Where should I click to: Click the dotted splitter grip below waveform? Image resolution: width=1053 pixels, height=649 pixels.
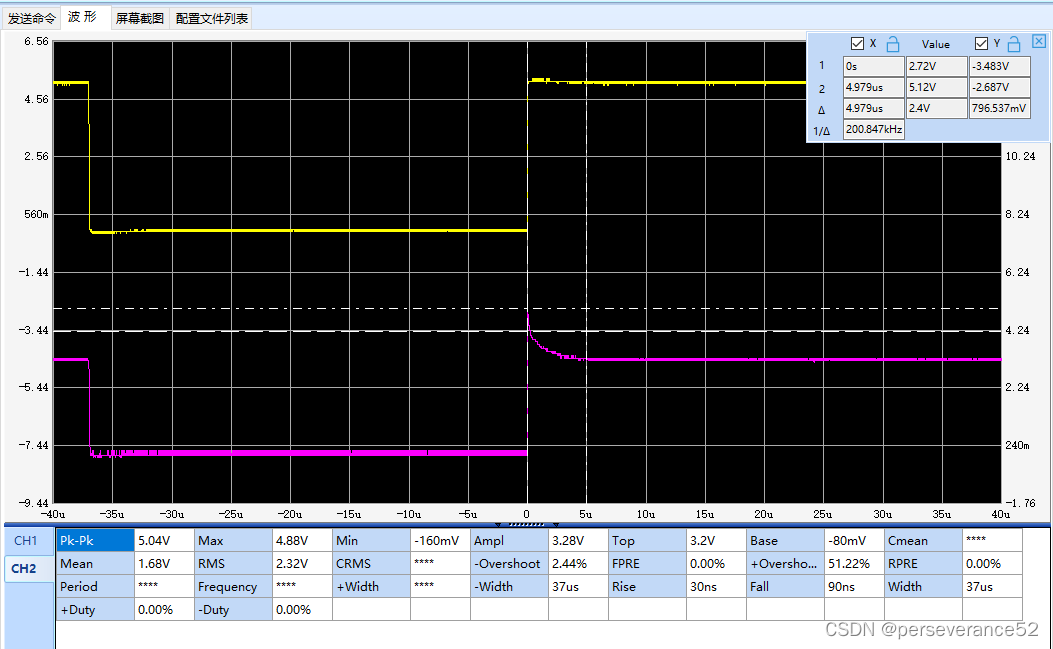click(x=526, y=524)
